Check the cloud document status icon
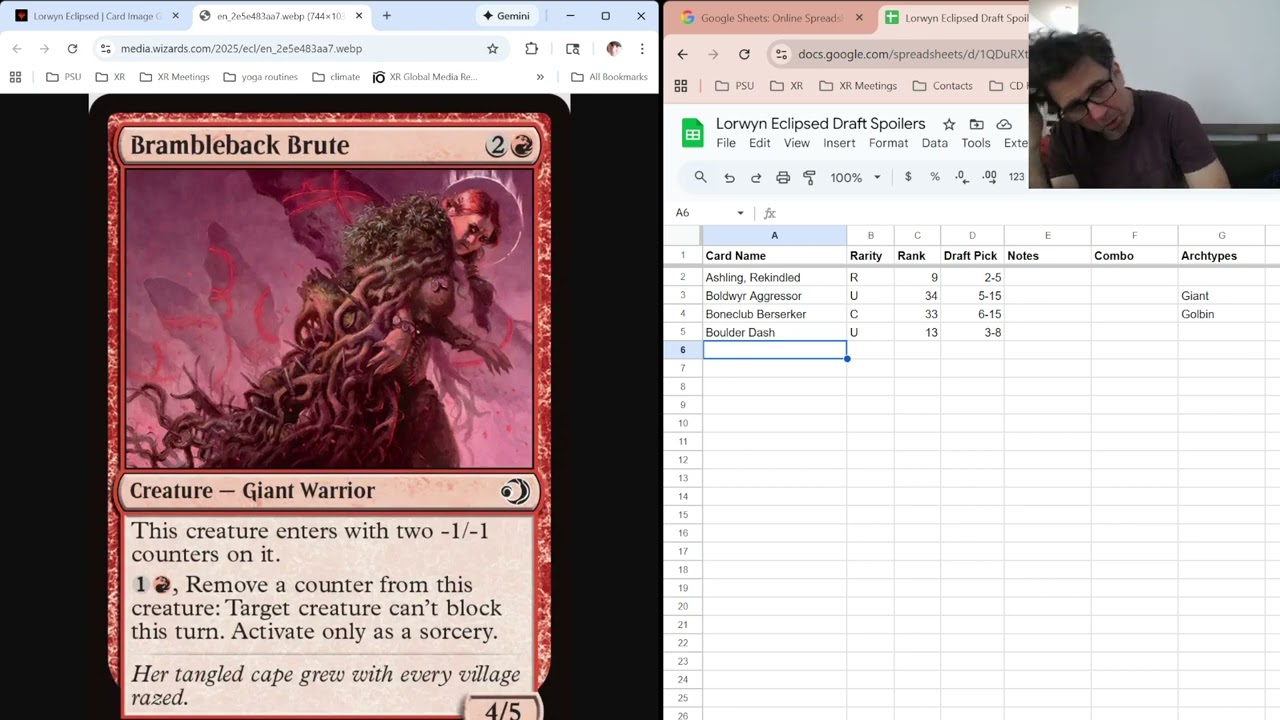This screenshot has width=1280, height=720. coord(1004,124)
